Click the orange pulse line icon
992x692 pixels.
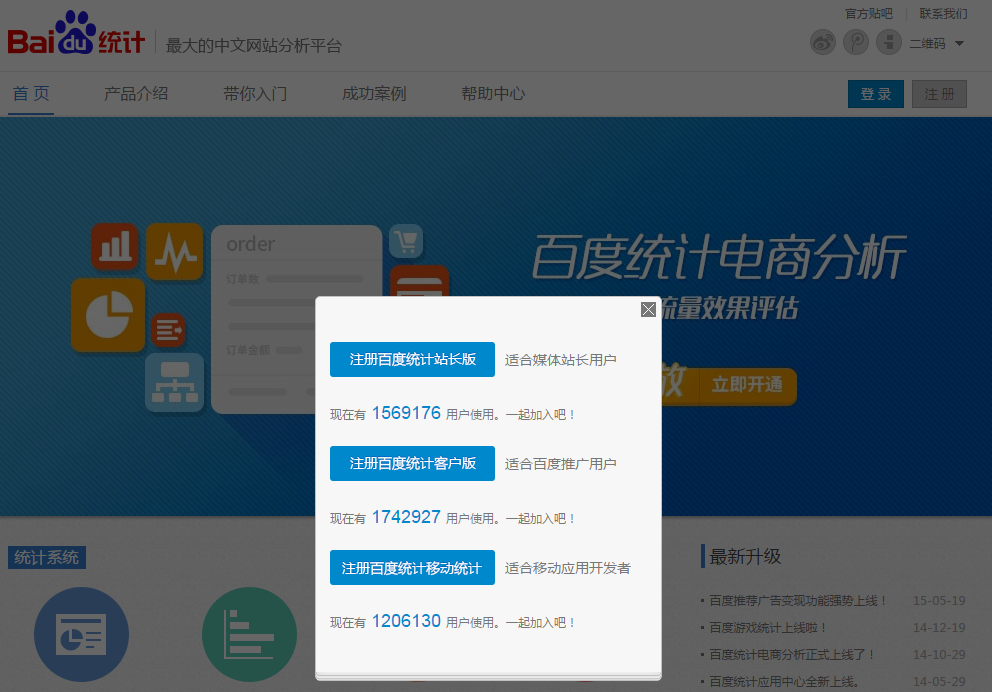(174, 251)
